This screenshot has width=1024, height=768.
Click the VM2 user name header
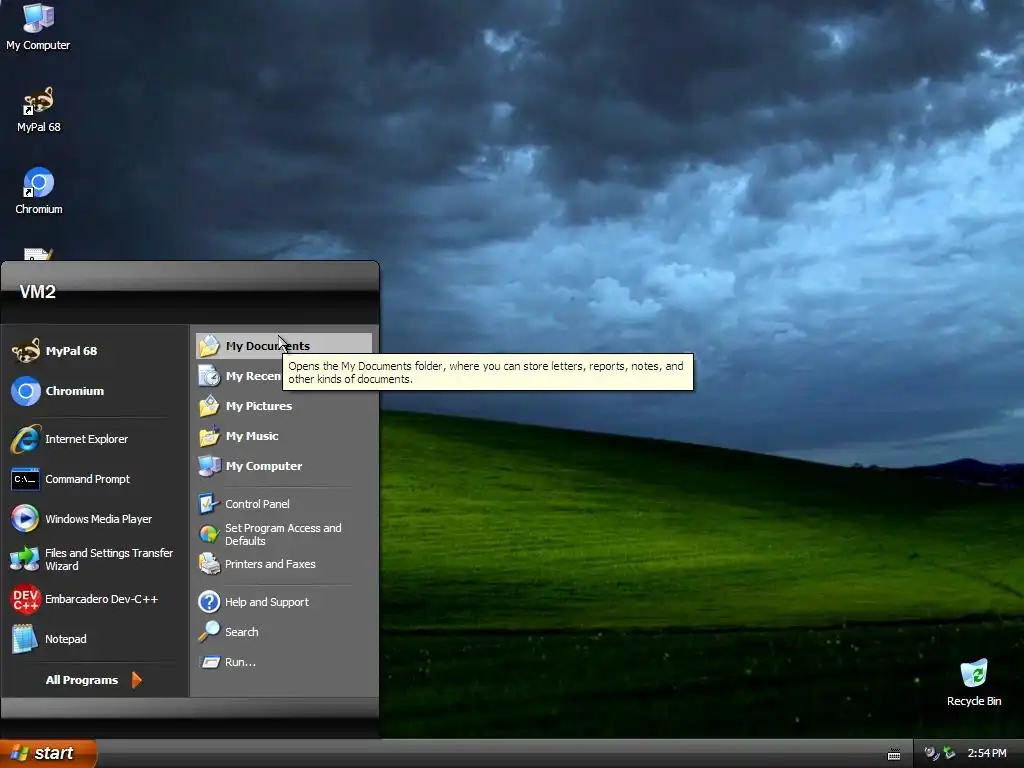click(37, 292)
